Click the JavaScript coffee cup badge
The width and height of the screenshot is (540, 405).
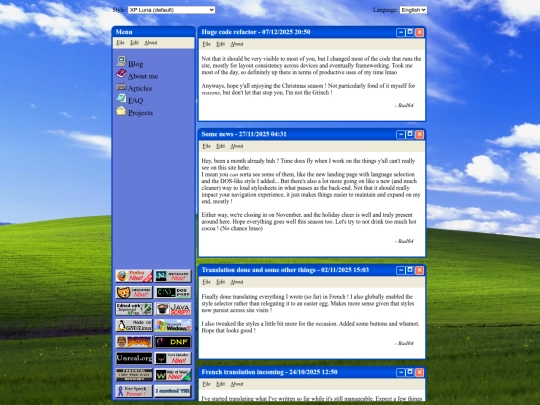(173, 309)
